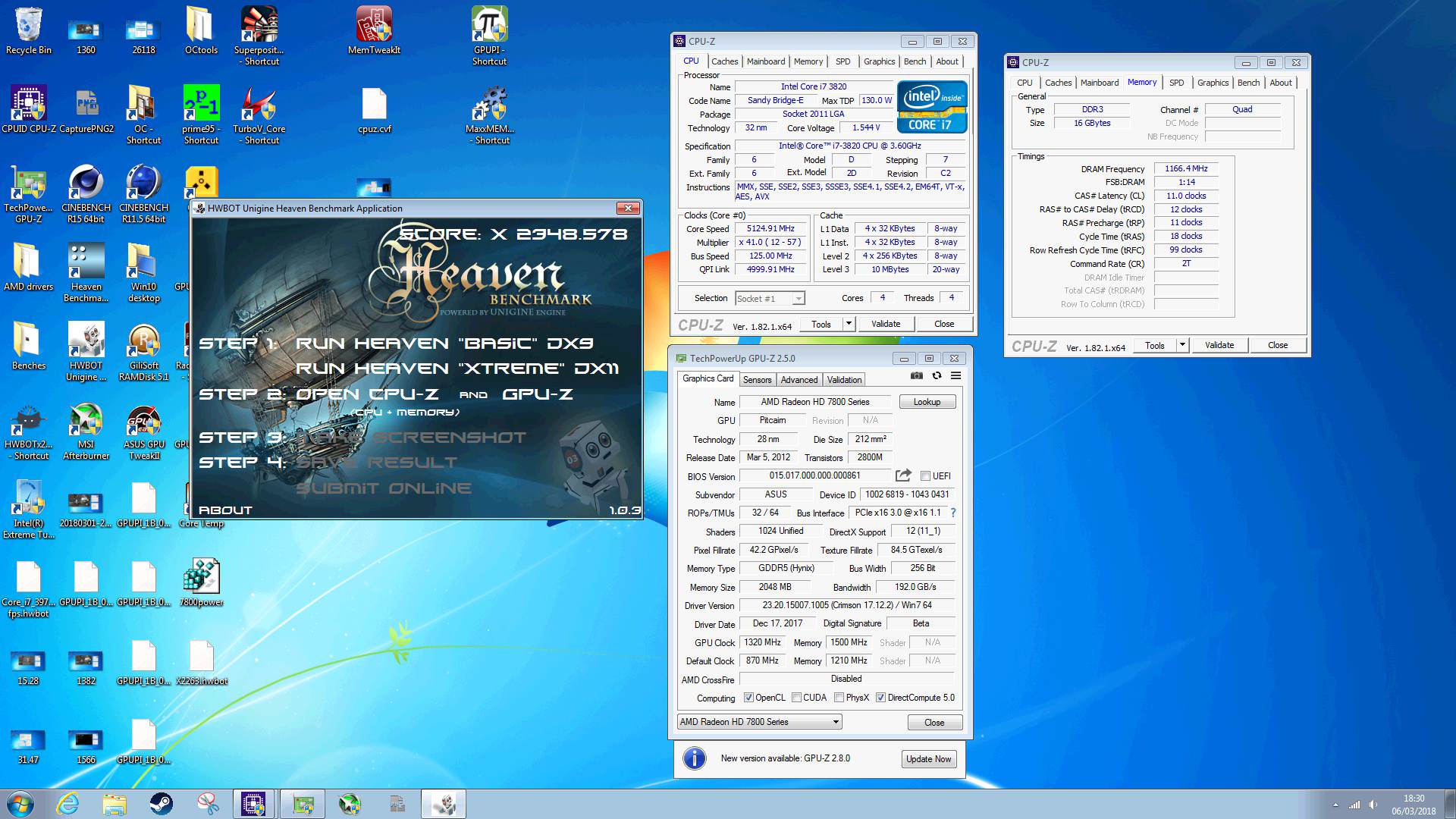
Task: Open Internet Explorer from the taskbar
Action: click(x=67, y=804)
